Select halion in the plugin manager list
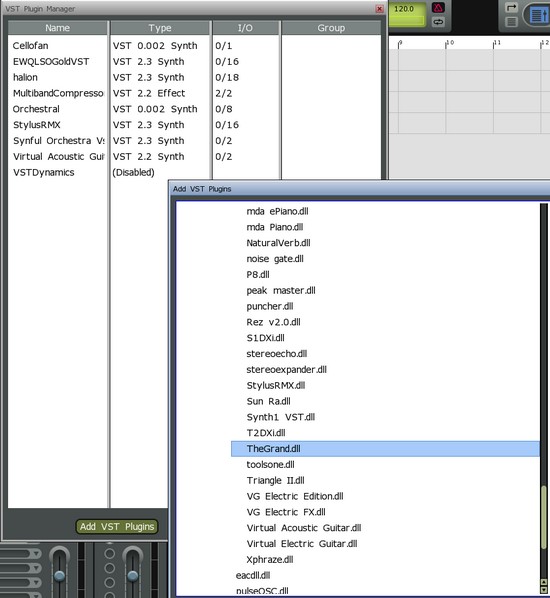 coord(25,77)
